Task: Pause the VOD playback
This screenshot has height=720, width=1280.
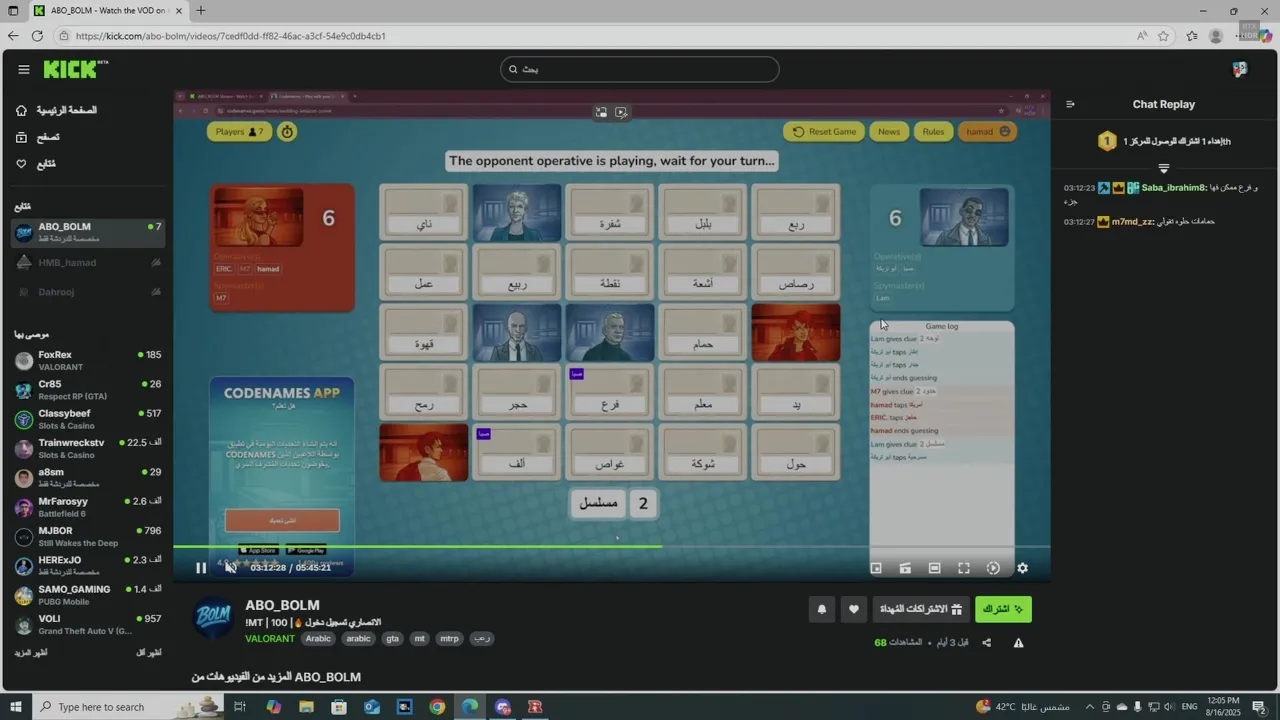Action: pos(200,568)
